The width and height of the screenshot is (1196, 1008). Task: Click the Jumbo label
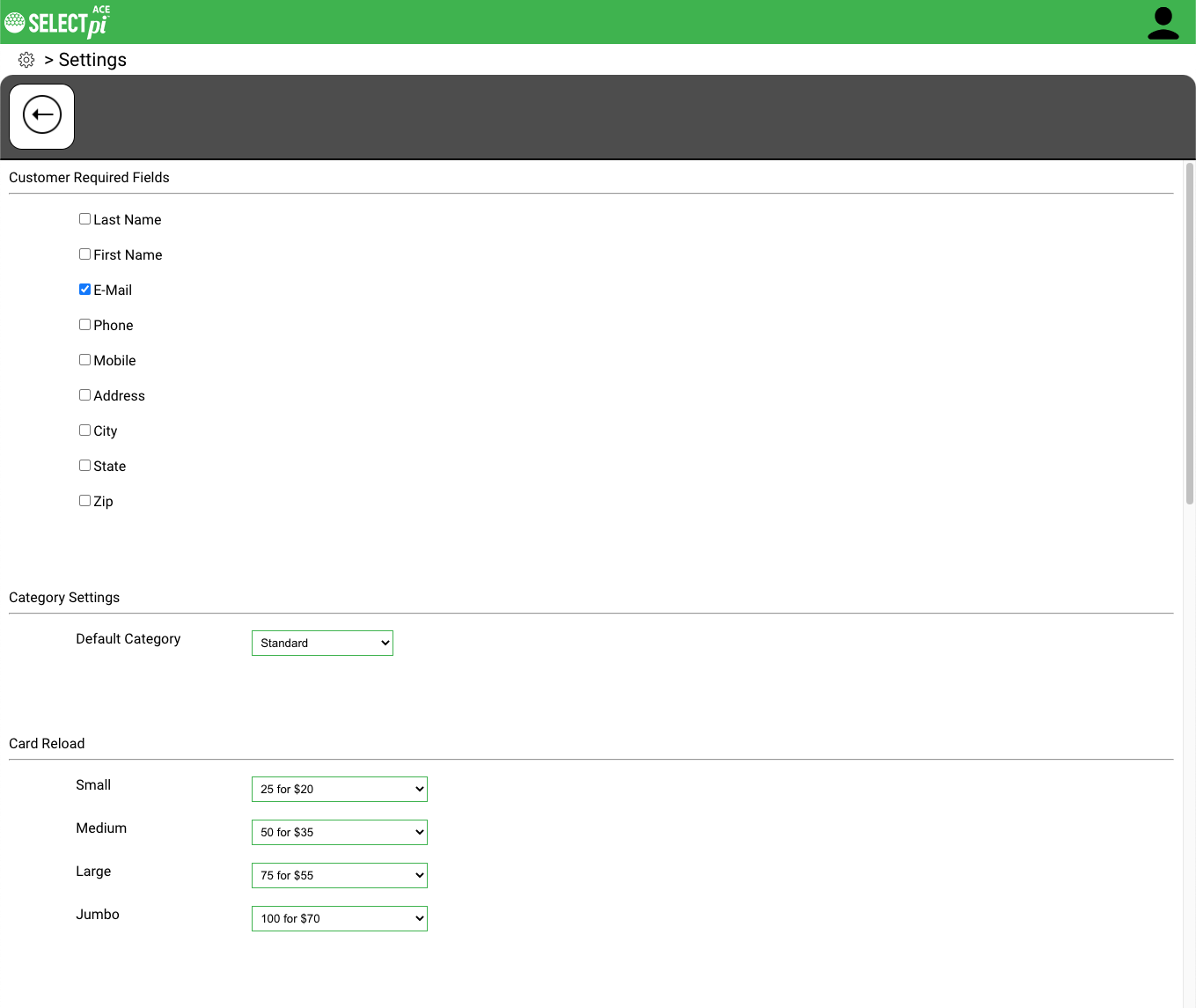[x=98, y=915]
